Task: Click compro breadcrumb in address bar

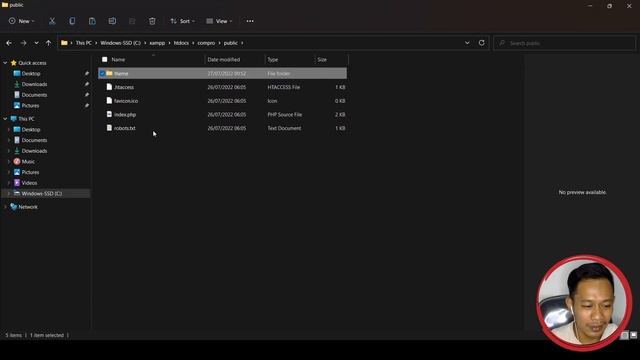Action: [206, 43]
